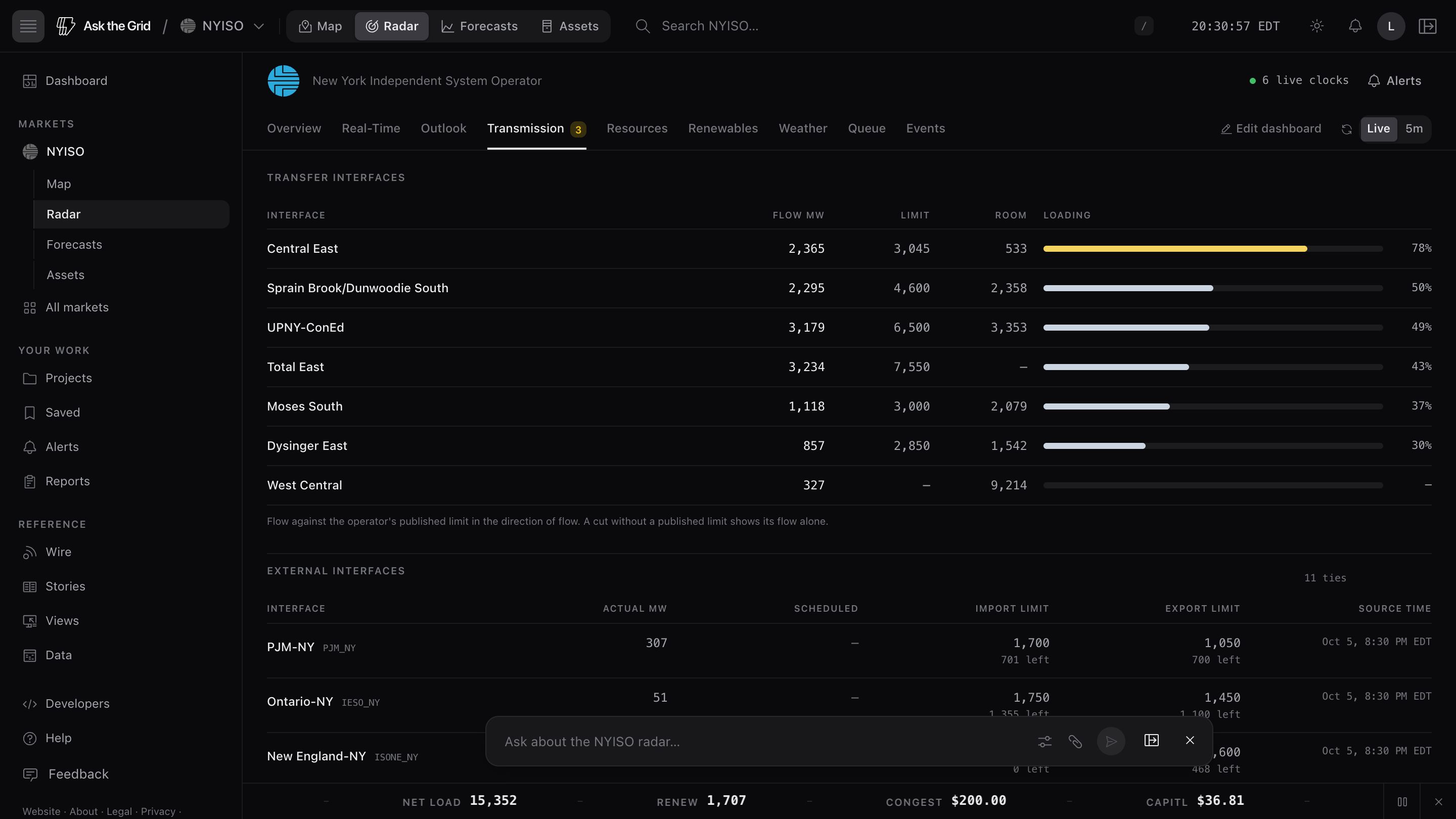
Task: Select the Radar top navigation button
Action: 392,26
